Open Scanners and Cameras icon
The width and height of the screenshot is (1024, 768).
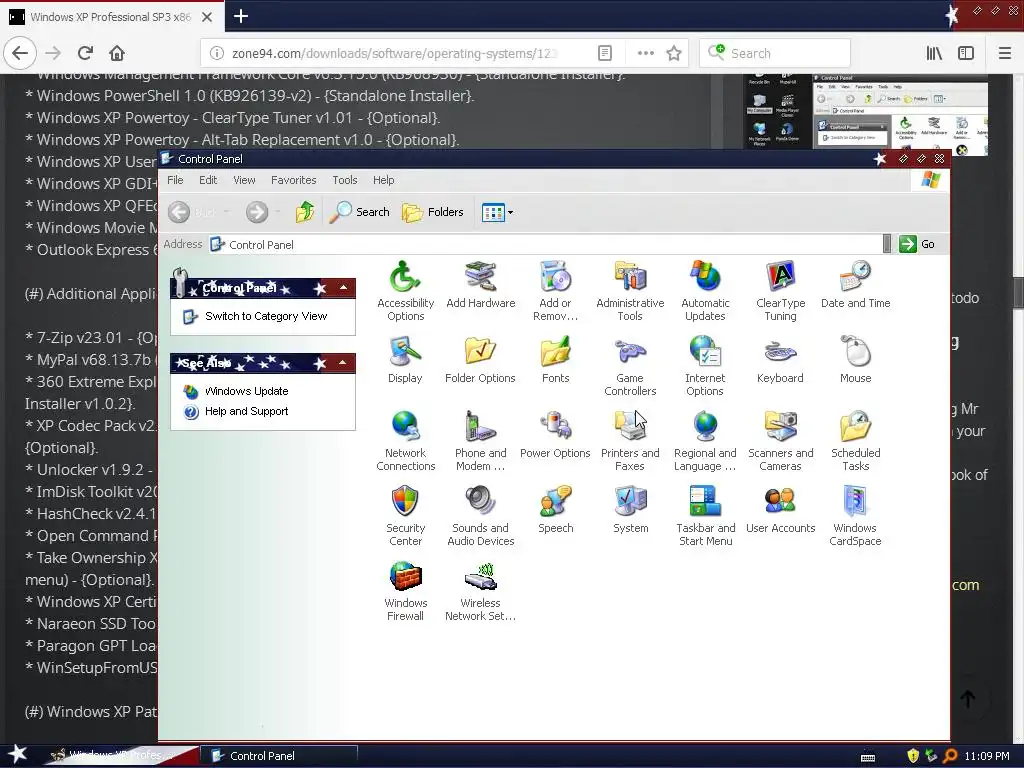pos(780,441)
